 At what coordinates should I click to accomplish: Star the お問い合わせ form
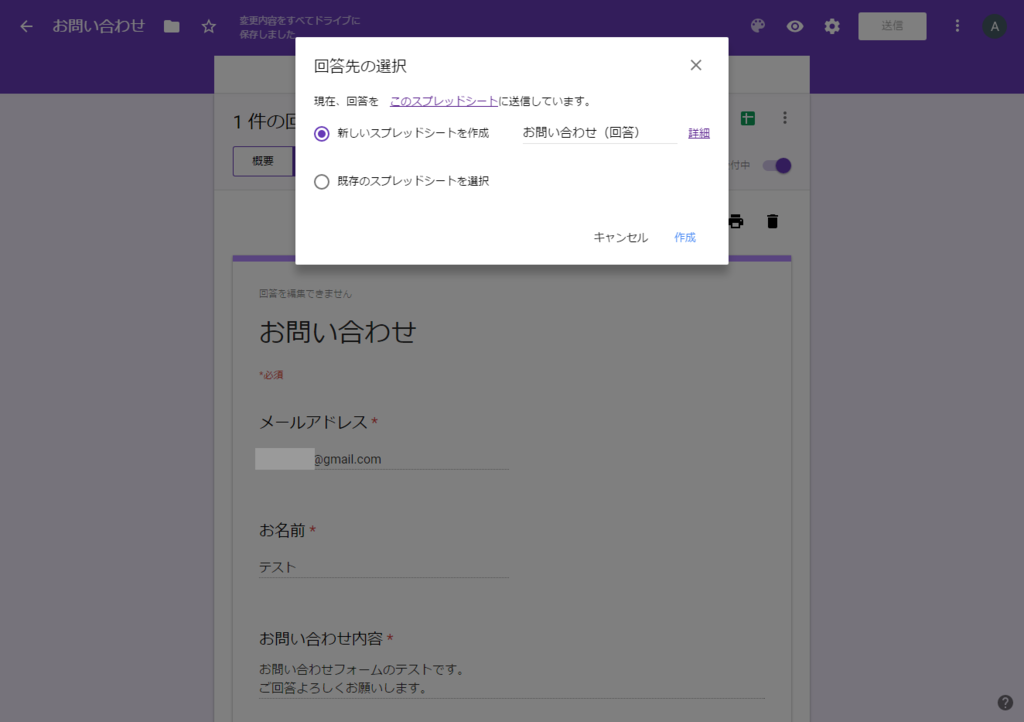click(x=208, y=26)
